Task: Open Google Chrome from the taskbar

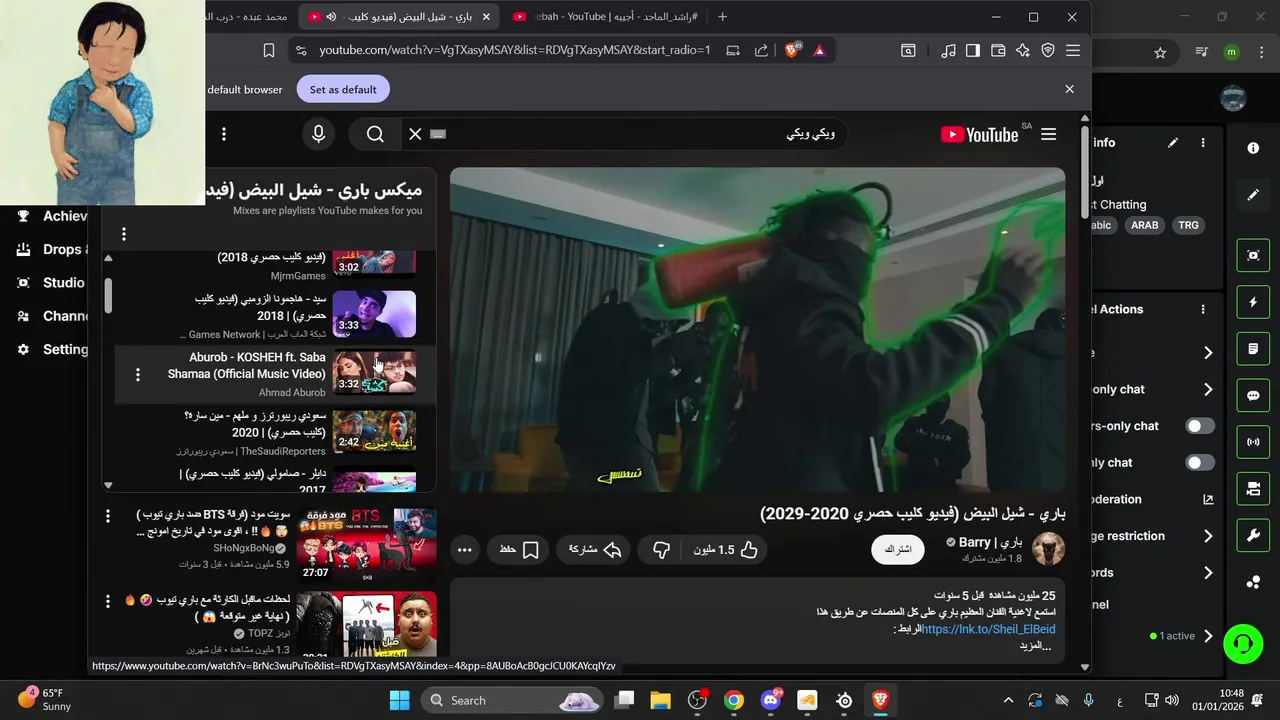Action: [734, 700]
